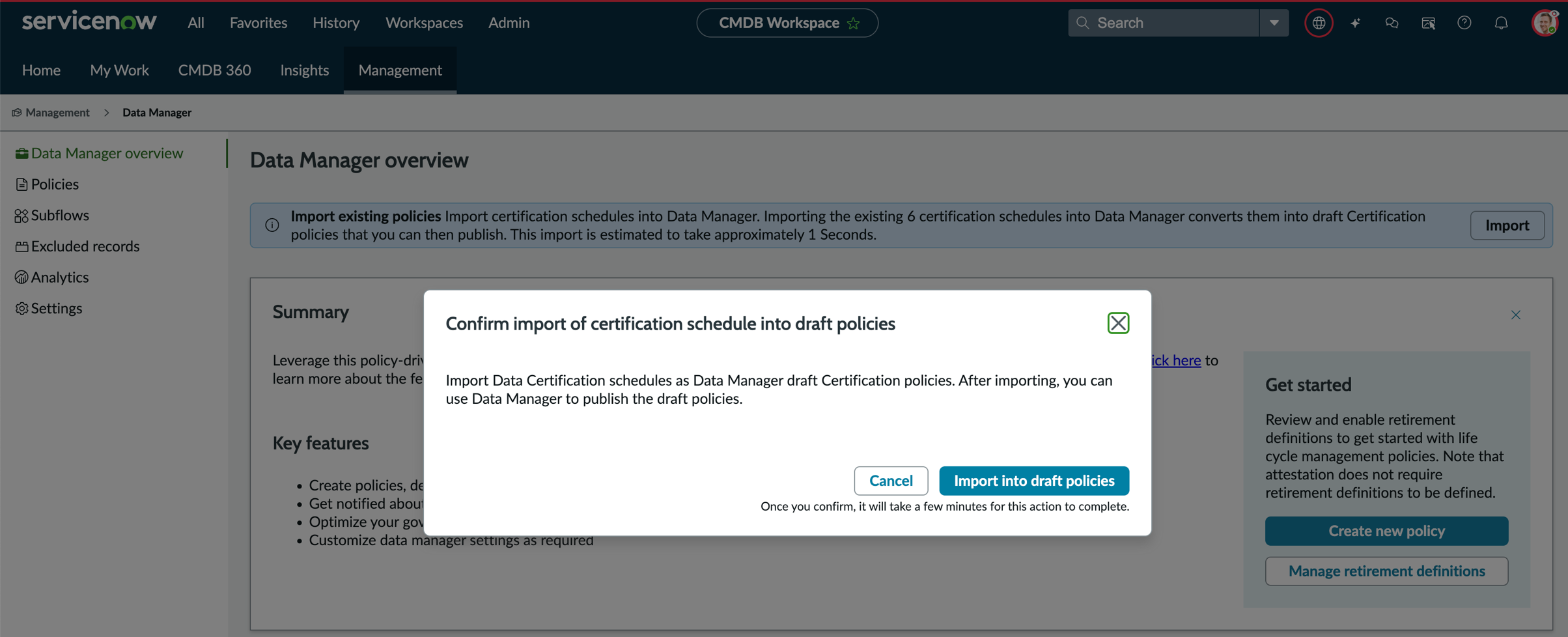Open the Workspaces menu
The height and width of the screenshot is (637, 1568).
(424, 23)
